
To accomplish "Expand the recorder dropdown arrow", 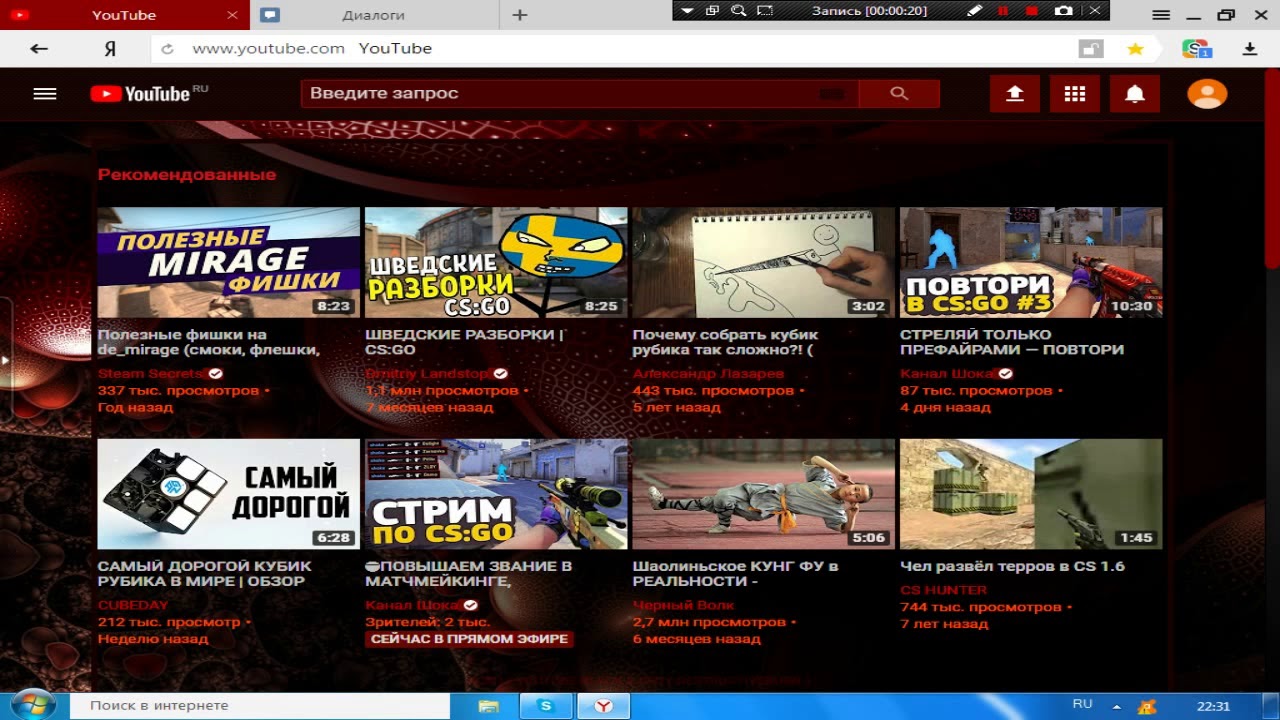I will coord(686,11).
